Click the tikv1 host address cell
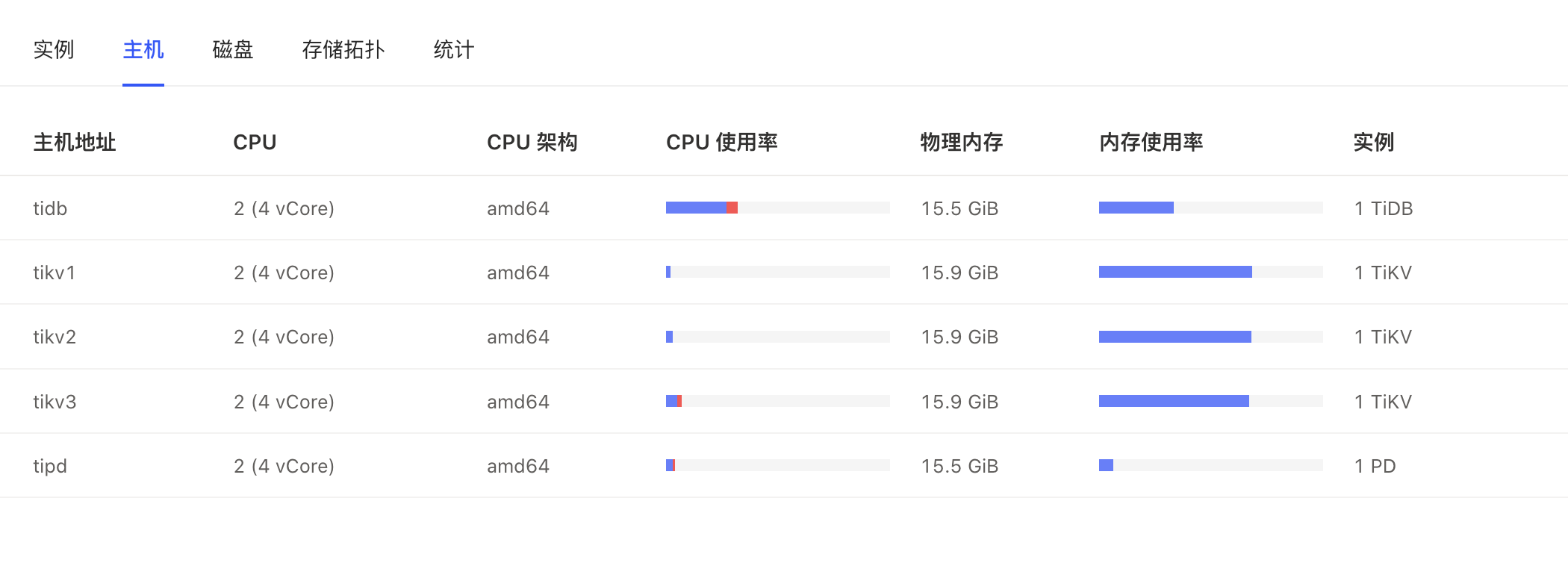Screen dimensions: 1568x563 click(55, 273)
